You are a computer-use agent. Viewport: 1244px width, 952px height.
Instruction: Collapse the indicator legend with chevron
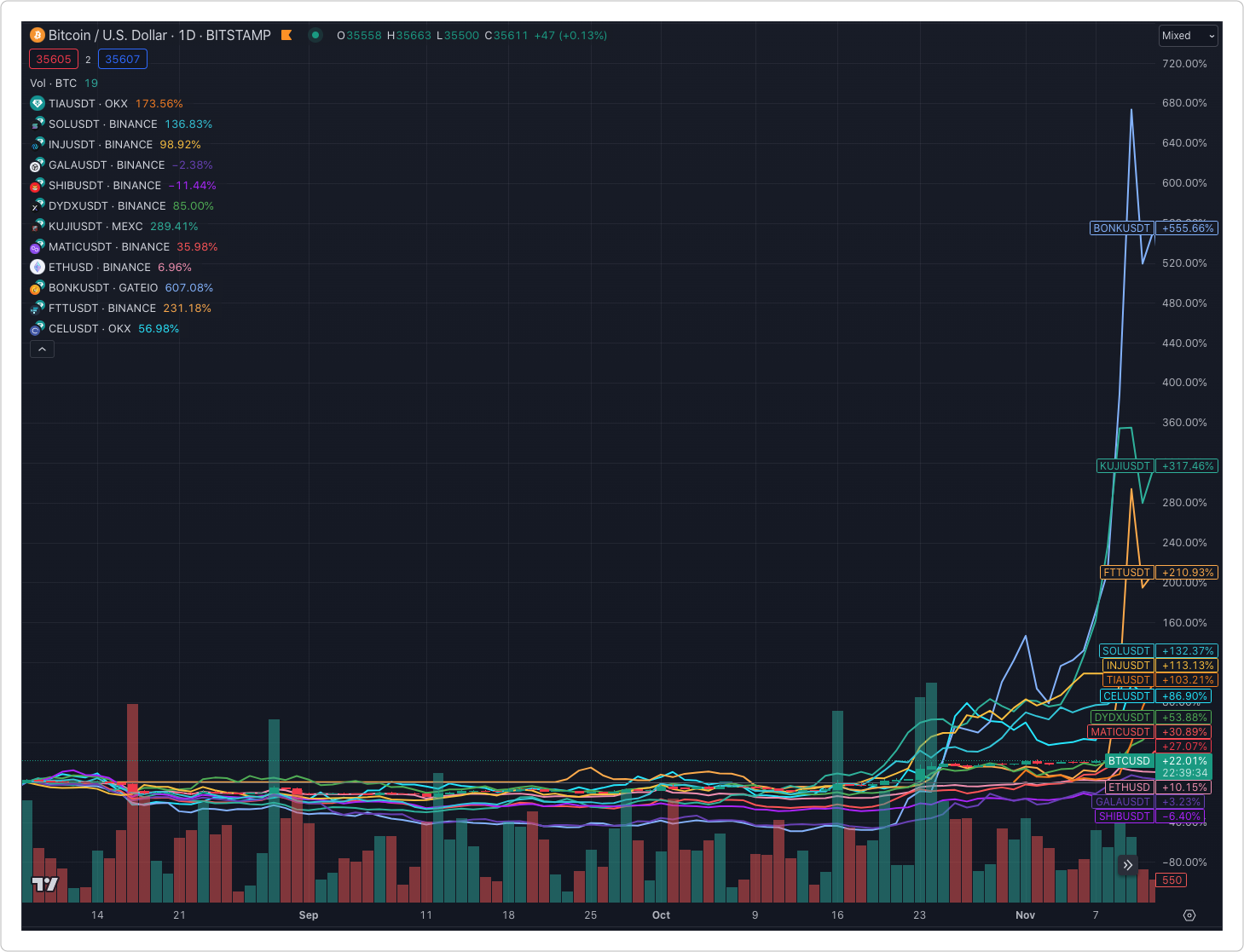tap(42, 349)
